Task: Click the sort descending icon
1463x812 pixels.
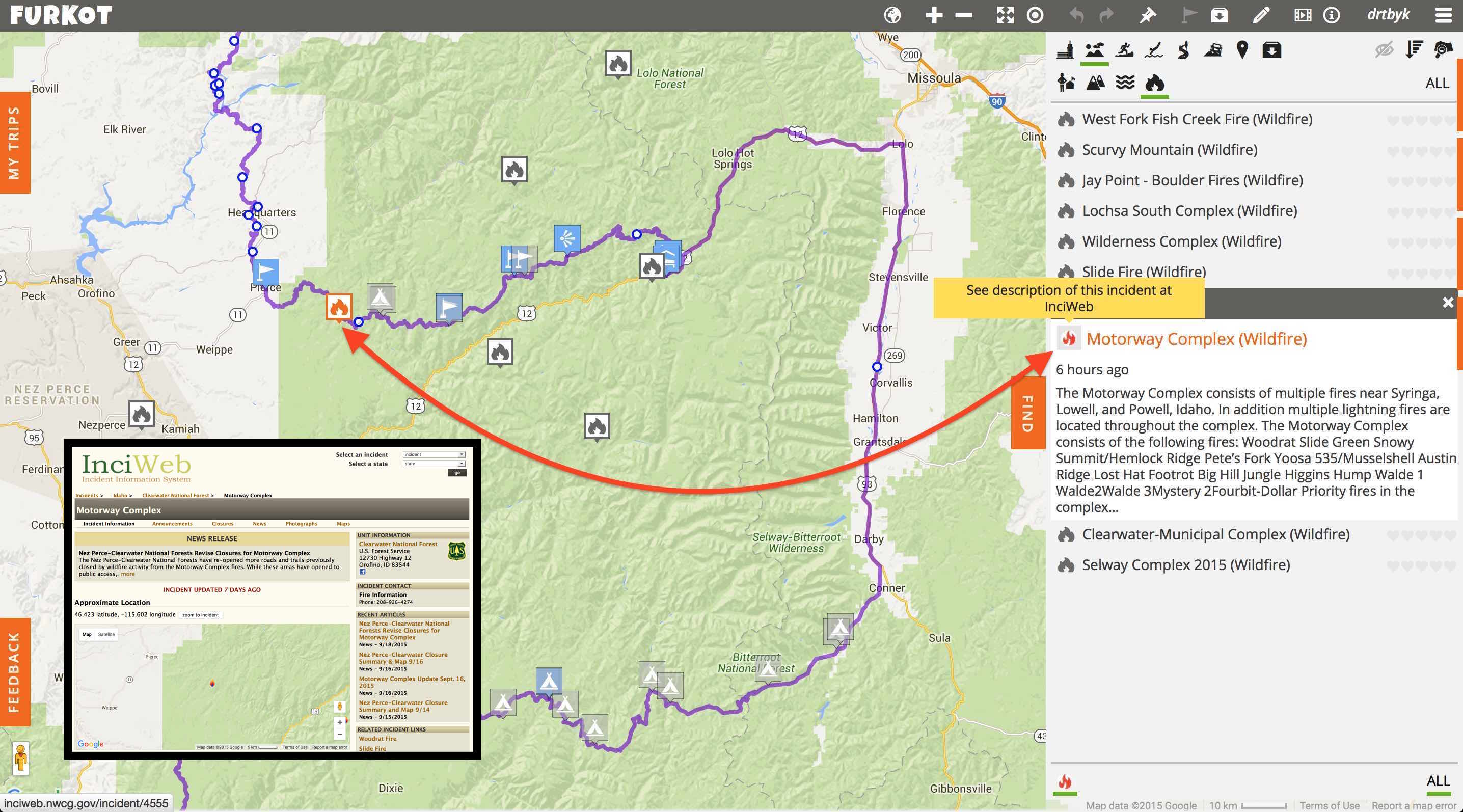Action: pos(1414,50)
